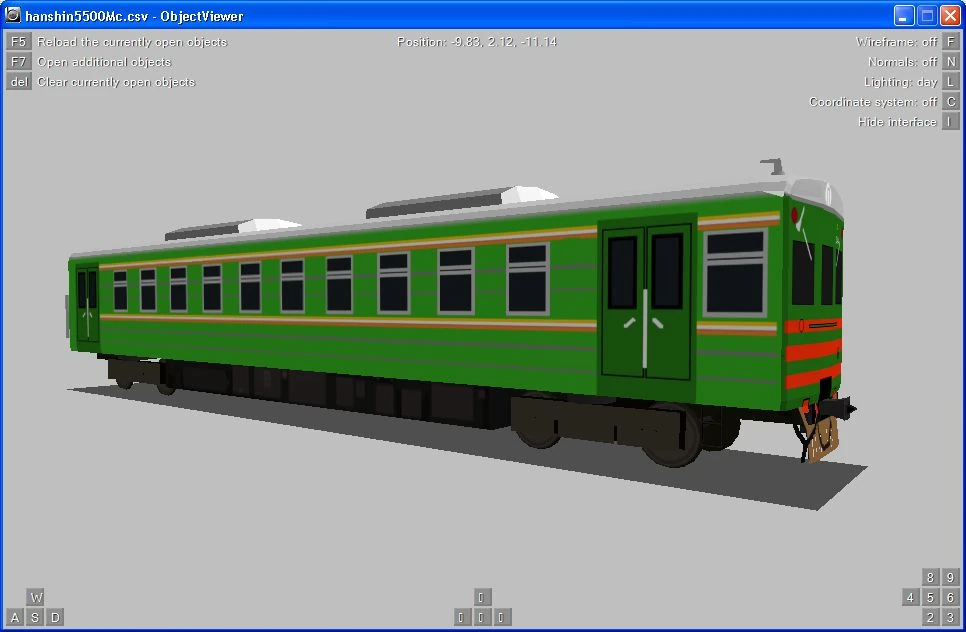The height and width of the screenshot is (632, 966).
Task: Click "Open additional objects" text
Action: pos(104,62)
